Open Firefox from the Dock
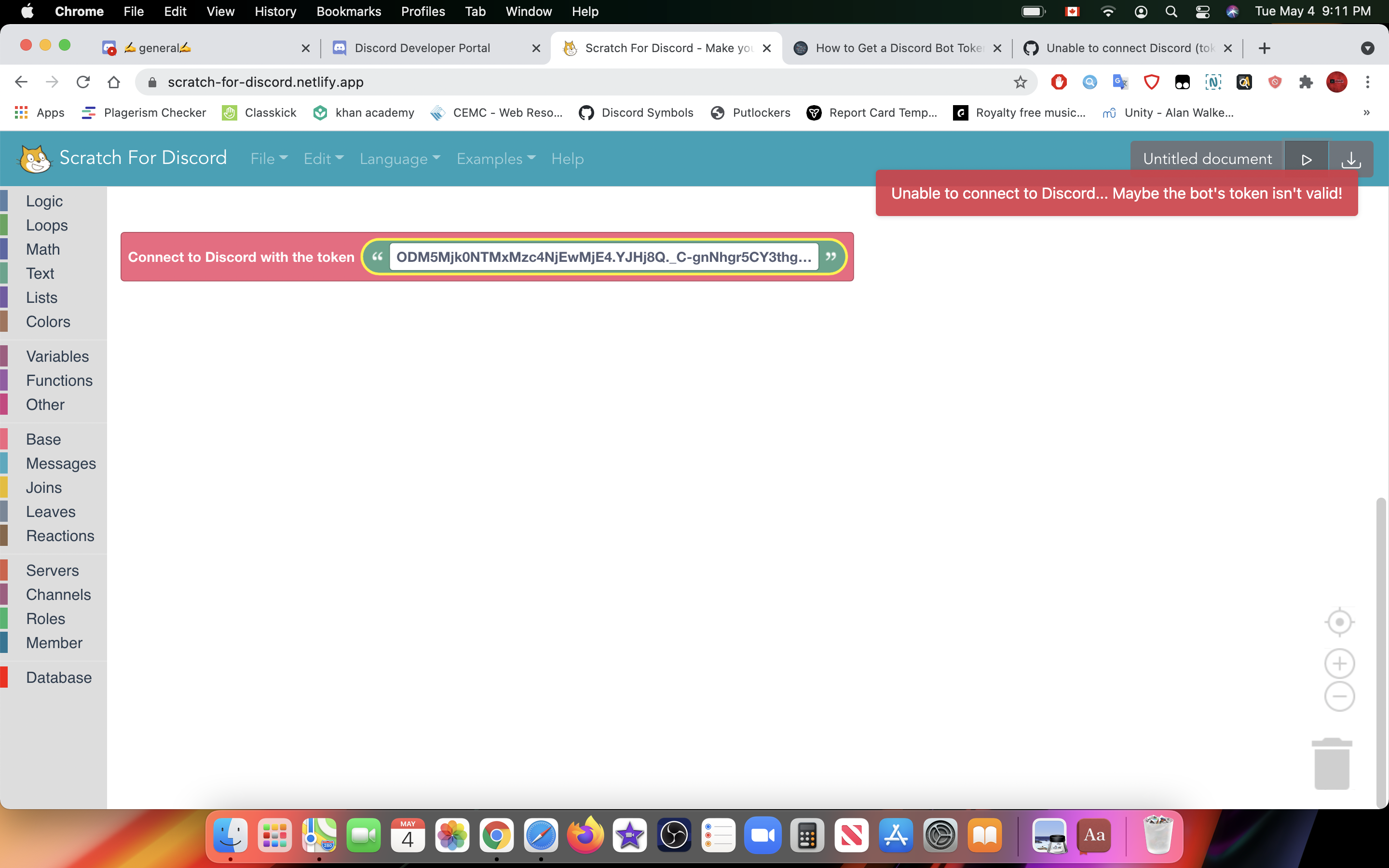 (586, 835)
